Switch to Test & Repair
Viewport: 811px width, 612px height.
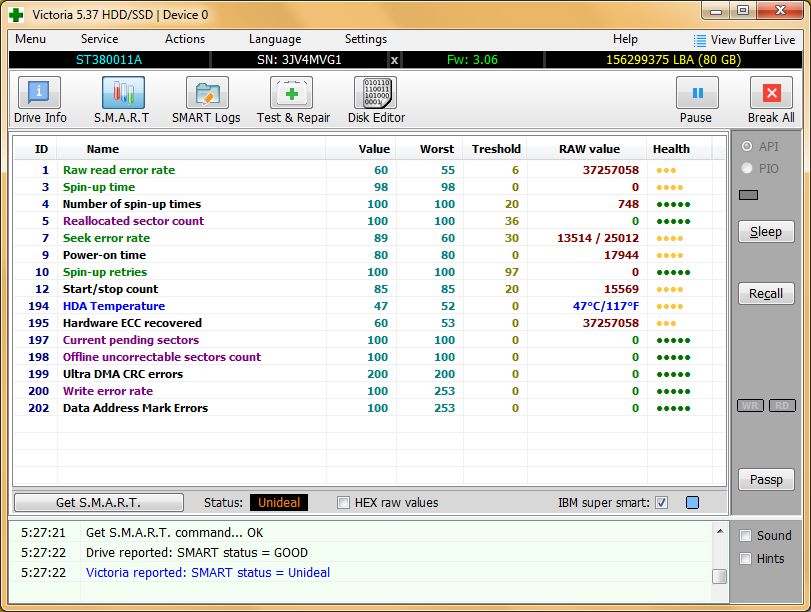(293, 100)
